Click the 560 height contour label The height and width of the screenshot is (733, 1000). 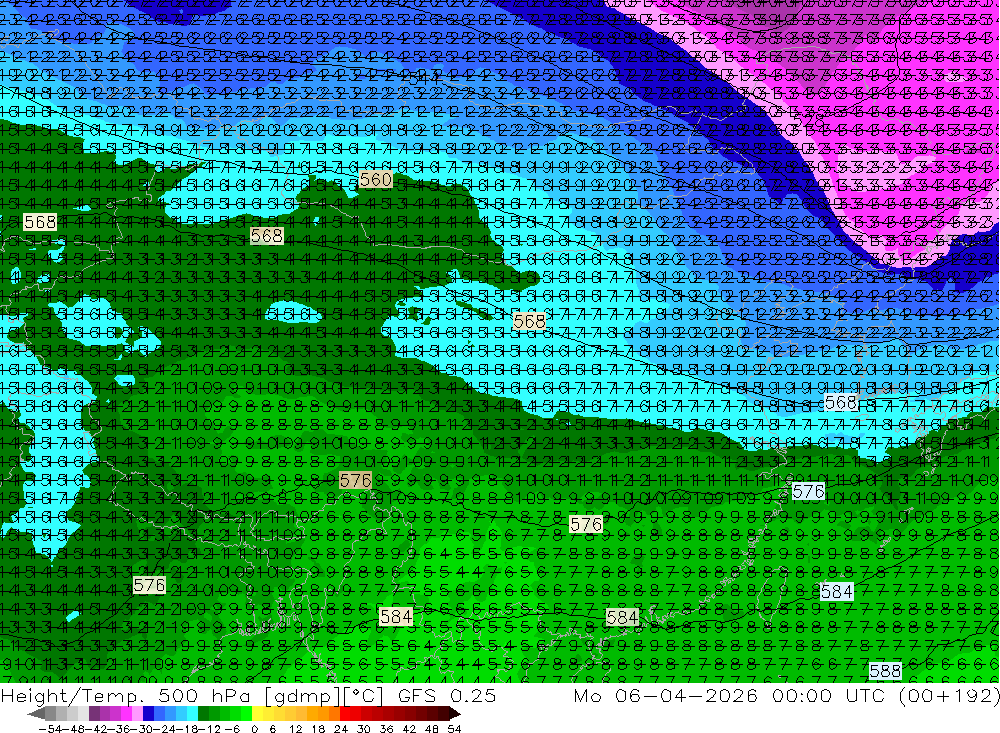(376, 180)
